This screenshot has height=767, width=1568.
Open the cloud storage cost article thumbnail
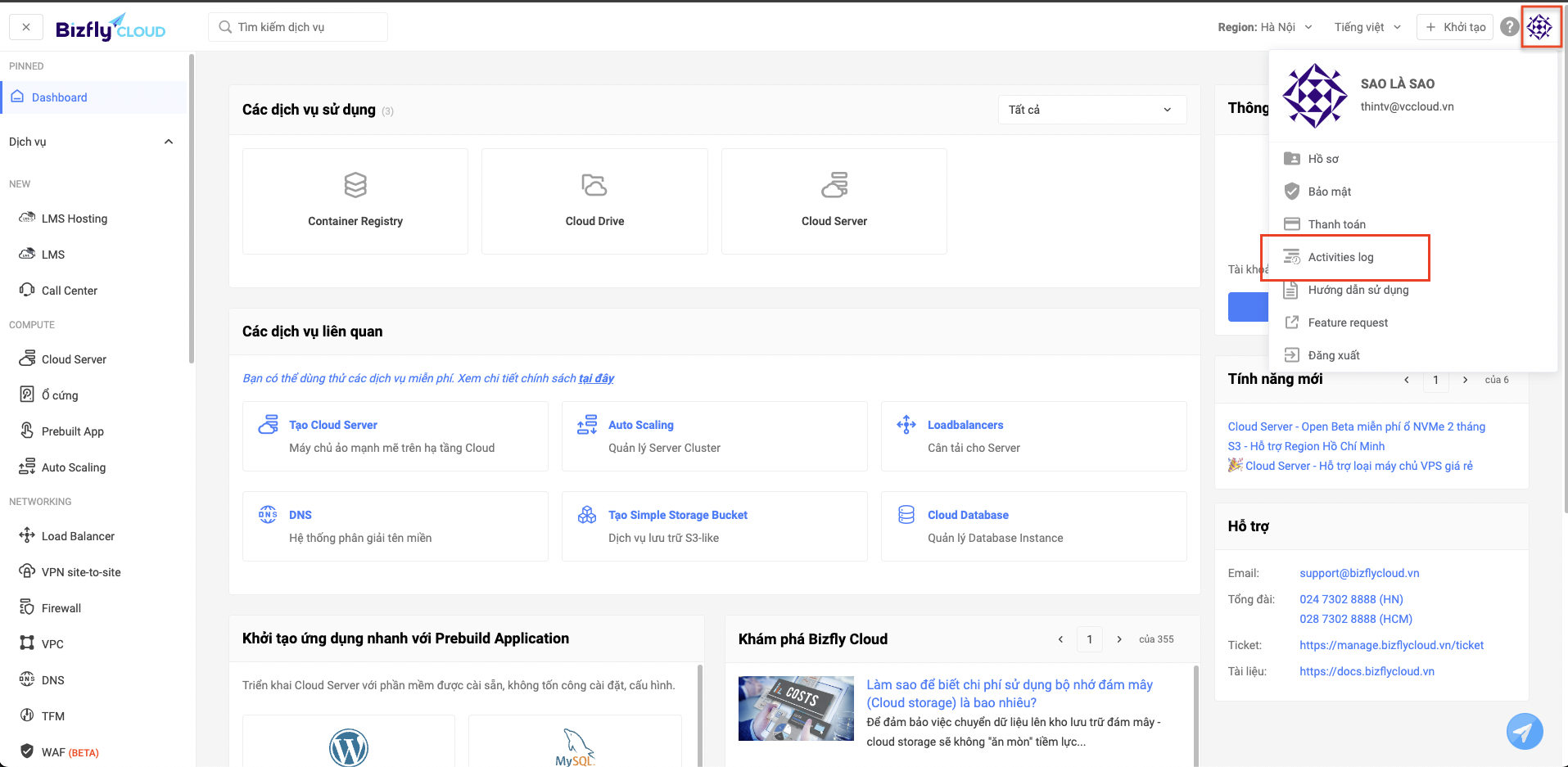[796, 708]
